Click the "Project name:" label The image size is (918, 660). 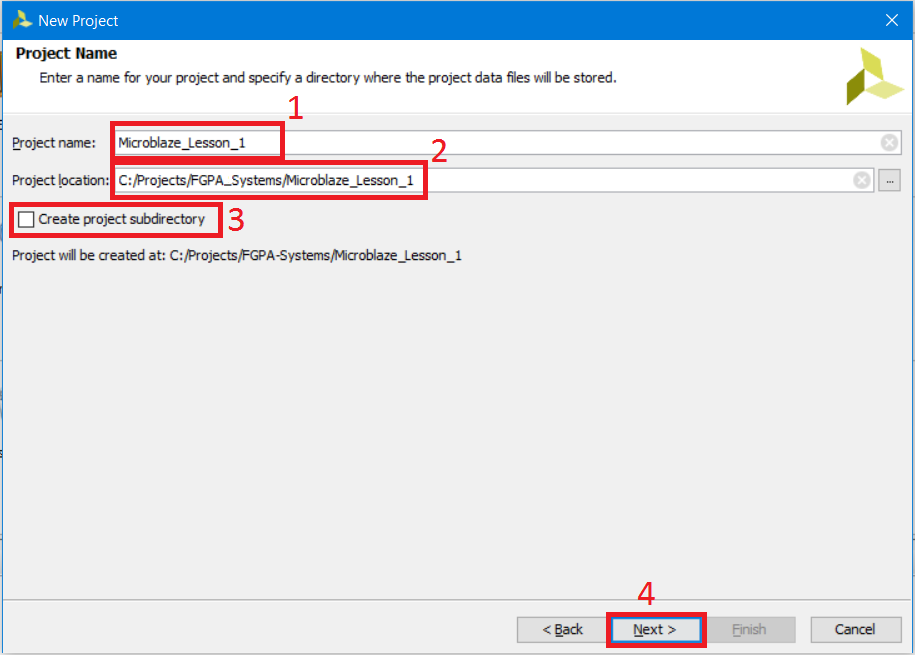point(54,143)
